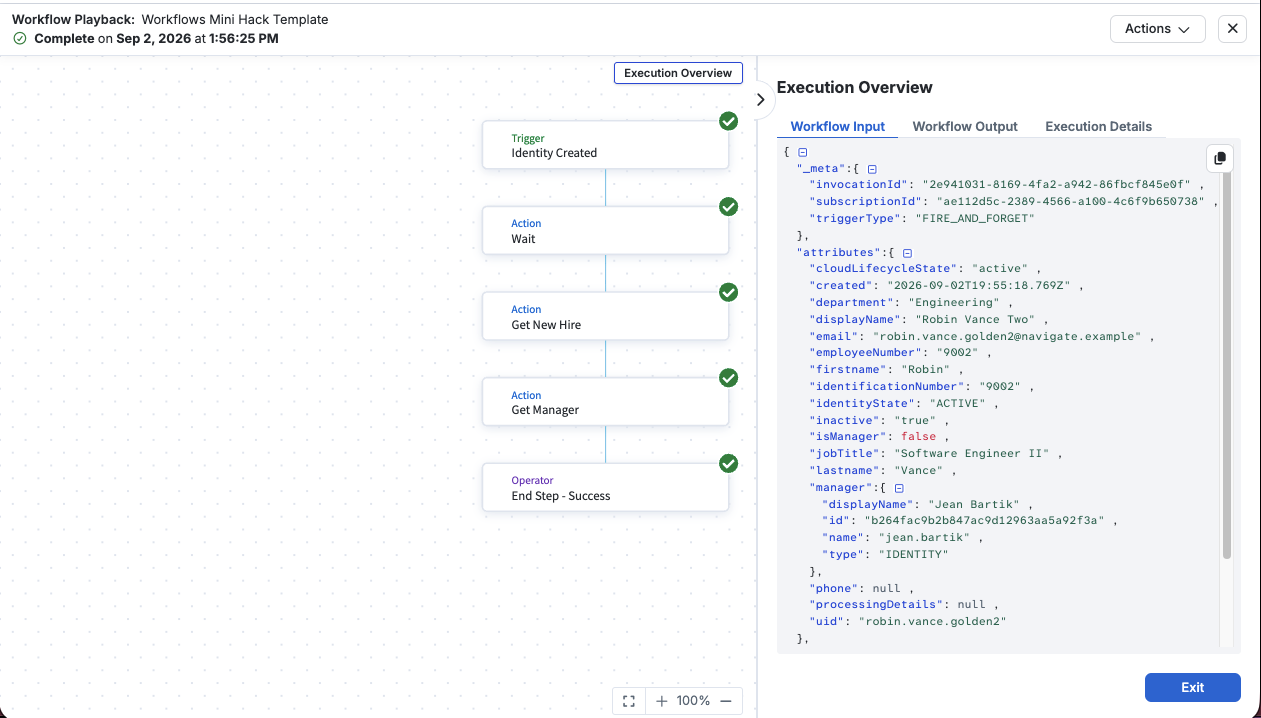1261x718 pixels.
Task: Click the Complete status icon in header
Action: 20,39
